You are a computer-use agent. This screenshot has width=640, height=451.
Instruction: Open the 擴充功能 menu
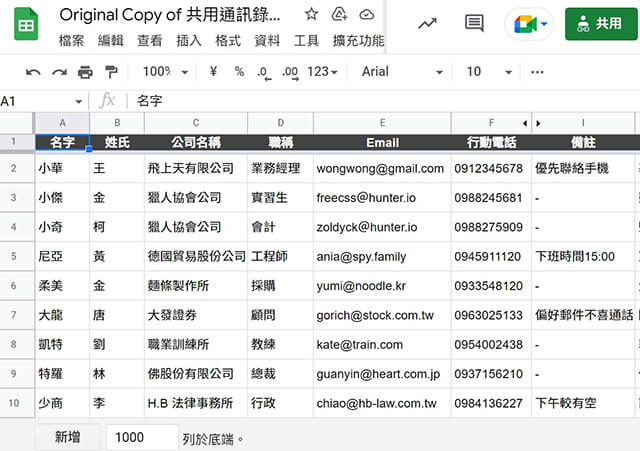[x=358, y=41]
